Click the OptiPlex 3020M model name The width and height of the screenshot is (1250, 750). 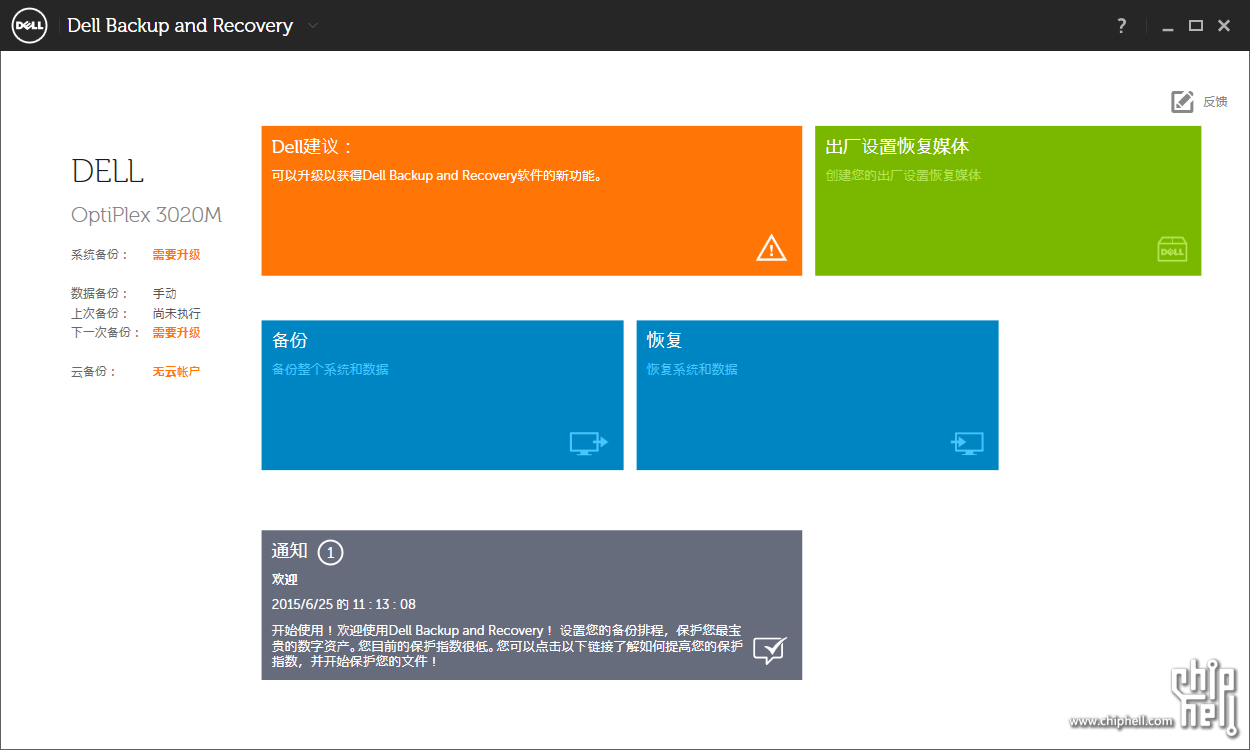click(x=147, y=215)
